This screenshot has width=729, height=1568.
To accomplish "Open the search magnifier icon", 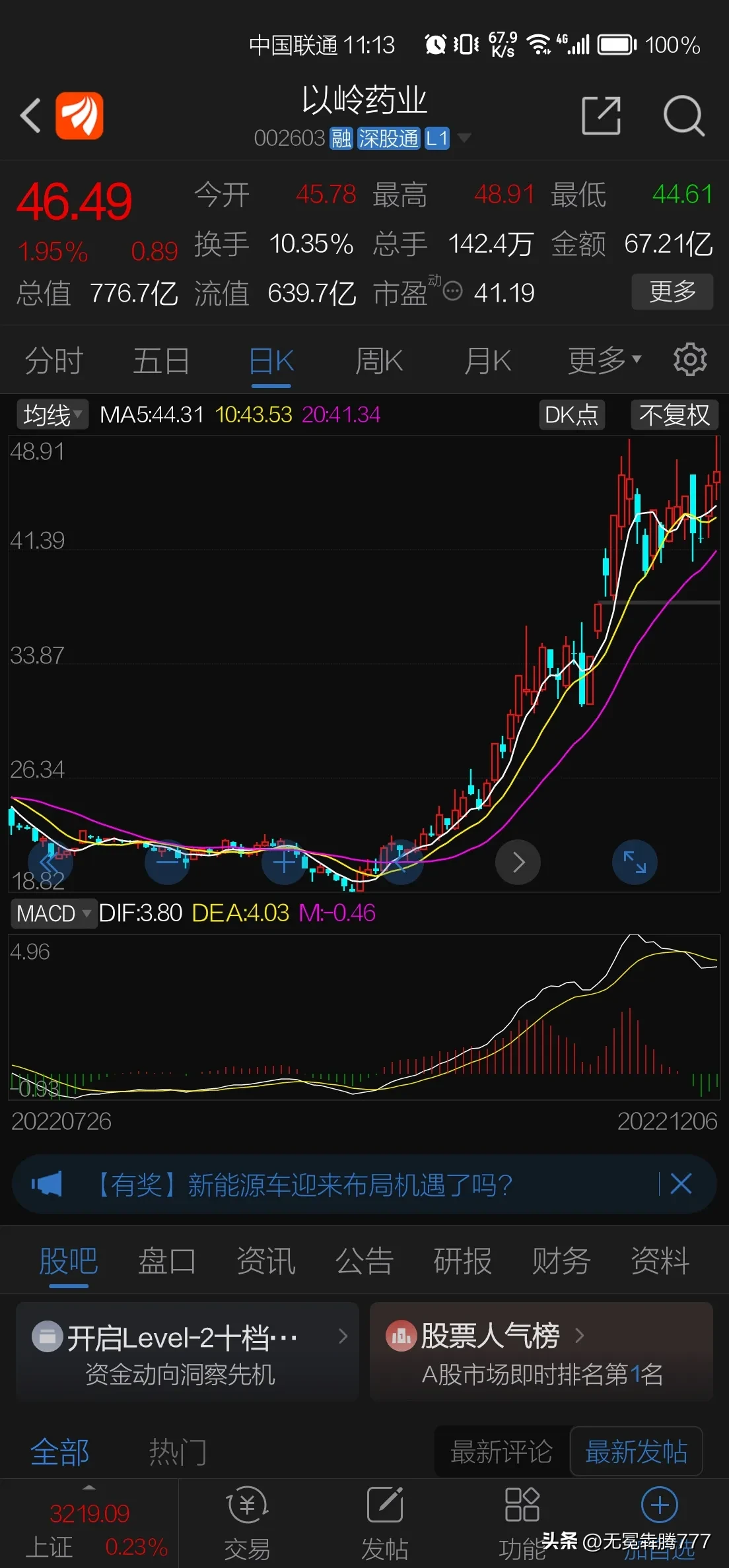I will 684,115.
